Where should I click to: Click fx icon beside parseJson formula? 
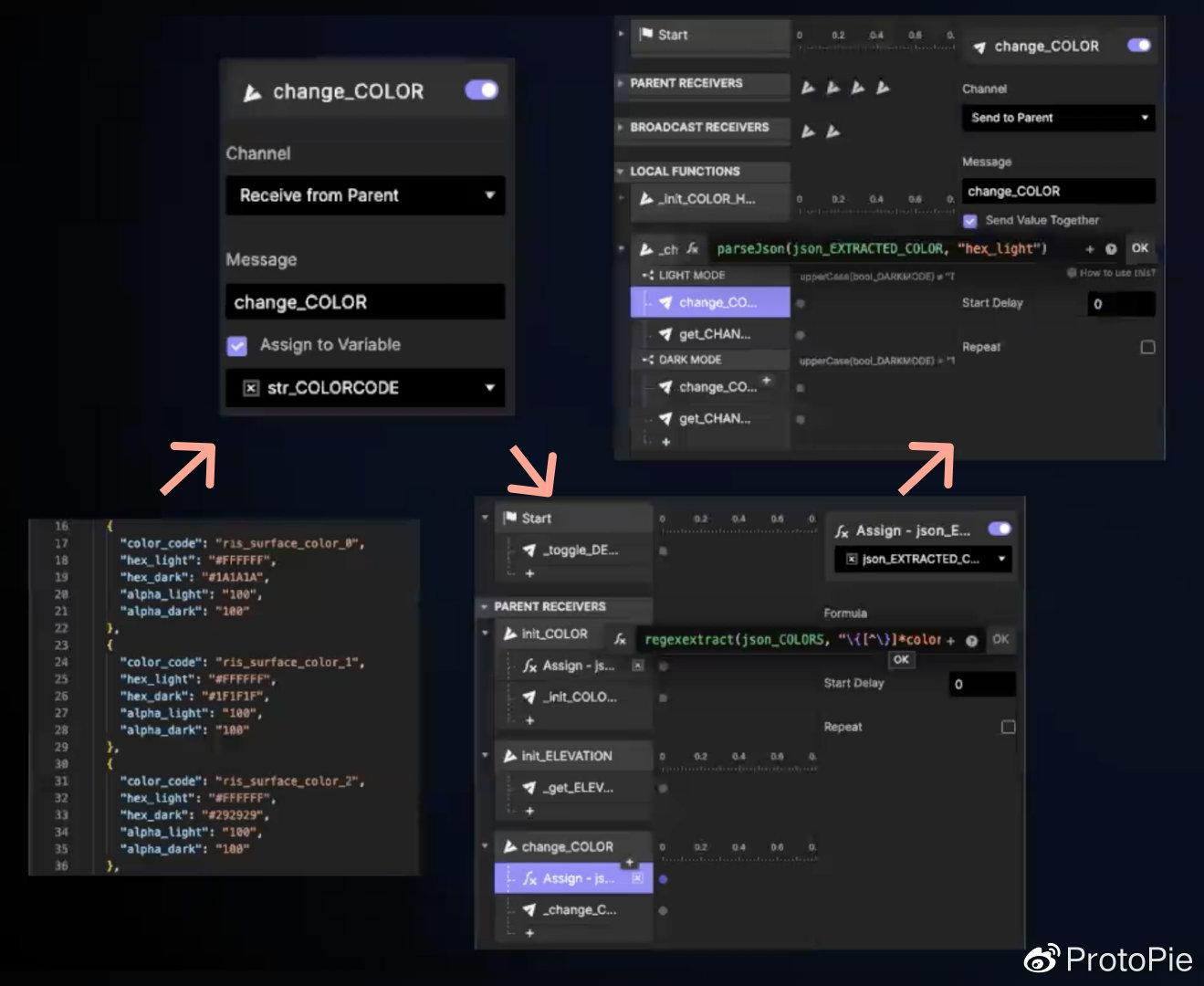point(693,248)
